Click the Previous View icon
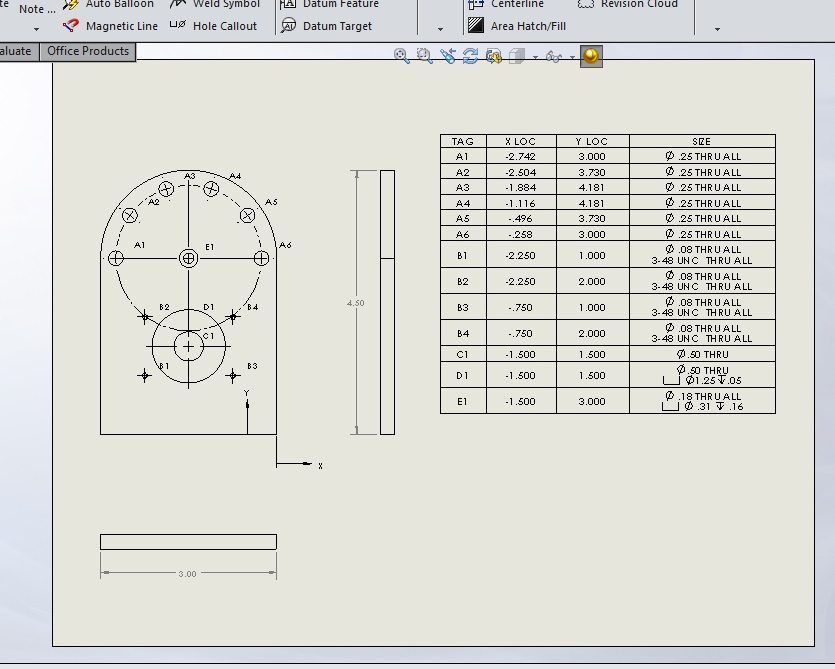 [447, 57]
